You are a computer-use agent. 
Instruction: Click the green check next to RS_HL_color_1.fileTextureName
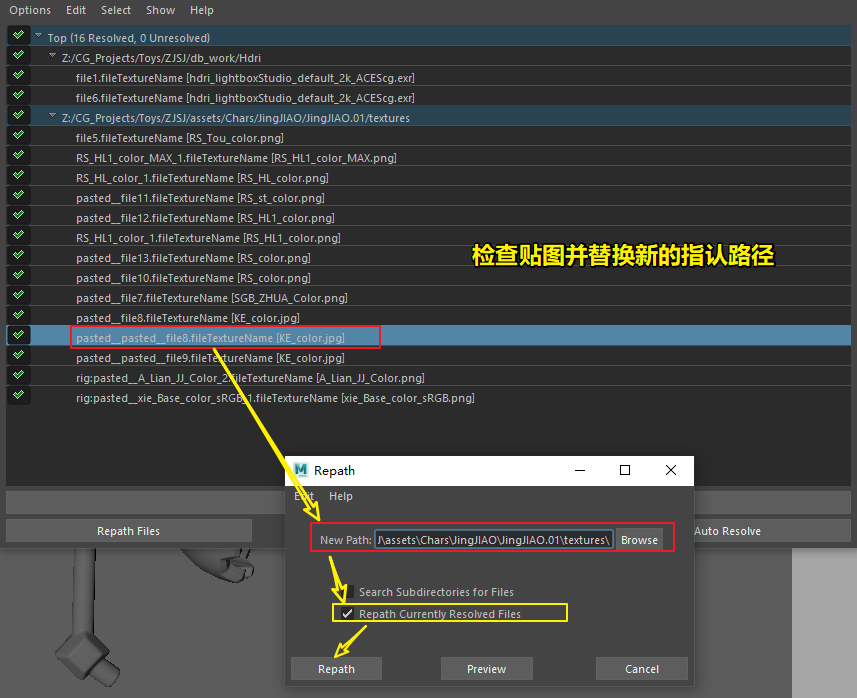coord(19,174)
